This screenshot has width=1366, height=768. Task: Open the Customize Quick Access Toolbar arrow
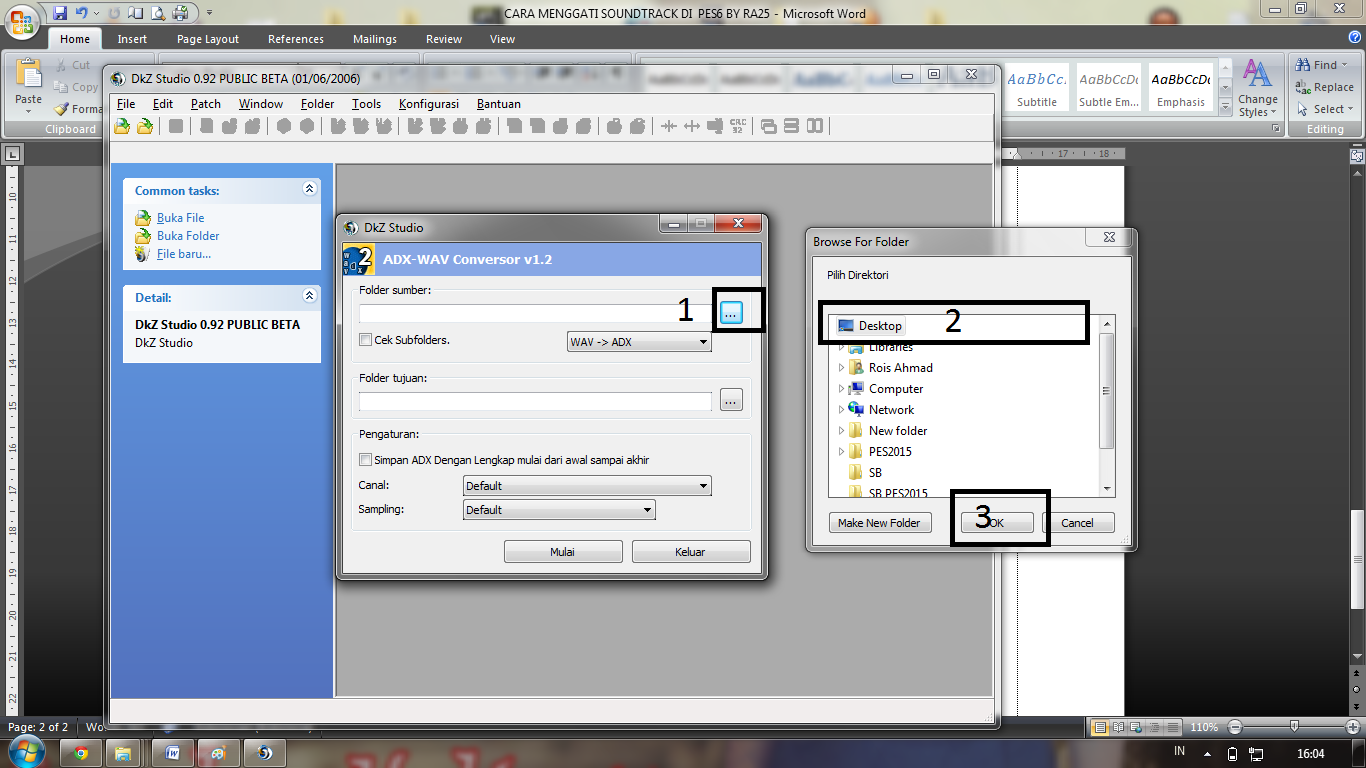tap(209, 13)
